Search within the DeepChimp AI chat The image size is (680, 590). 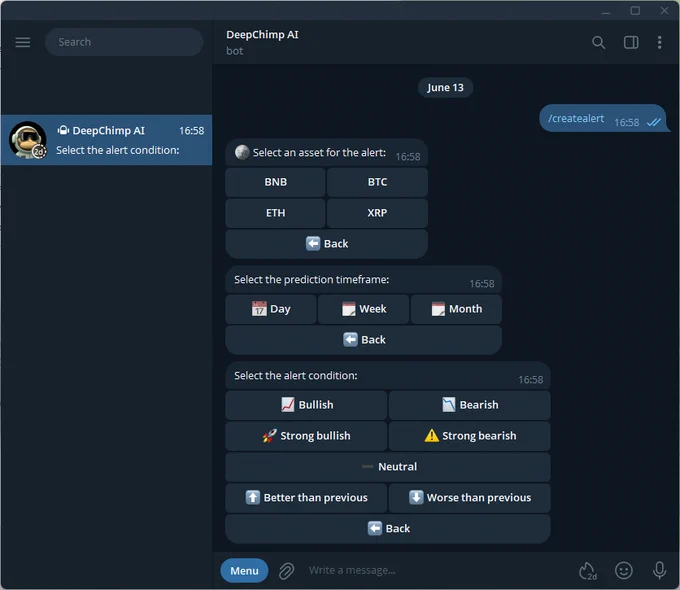coord(598,43)
